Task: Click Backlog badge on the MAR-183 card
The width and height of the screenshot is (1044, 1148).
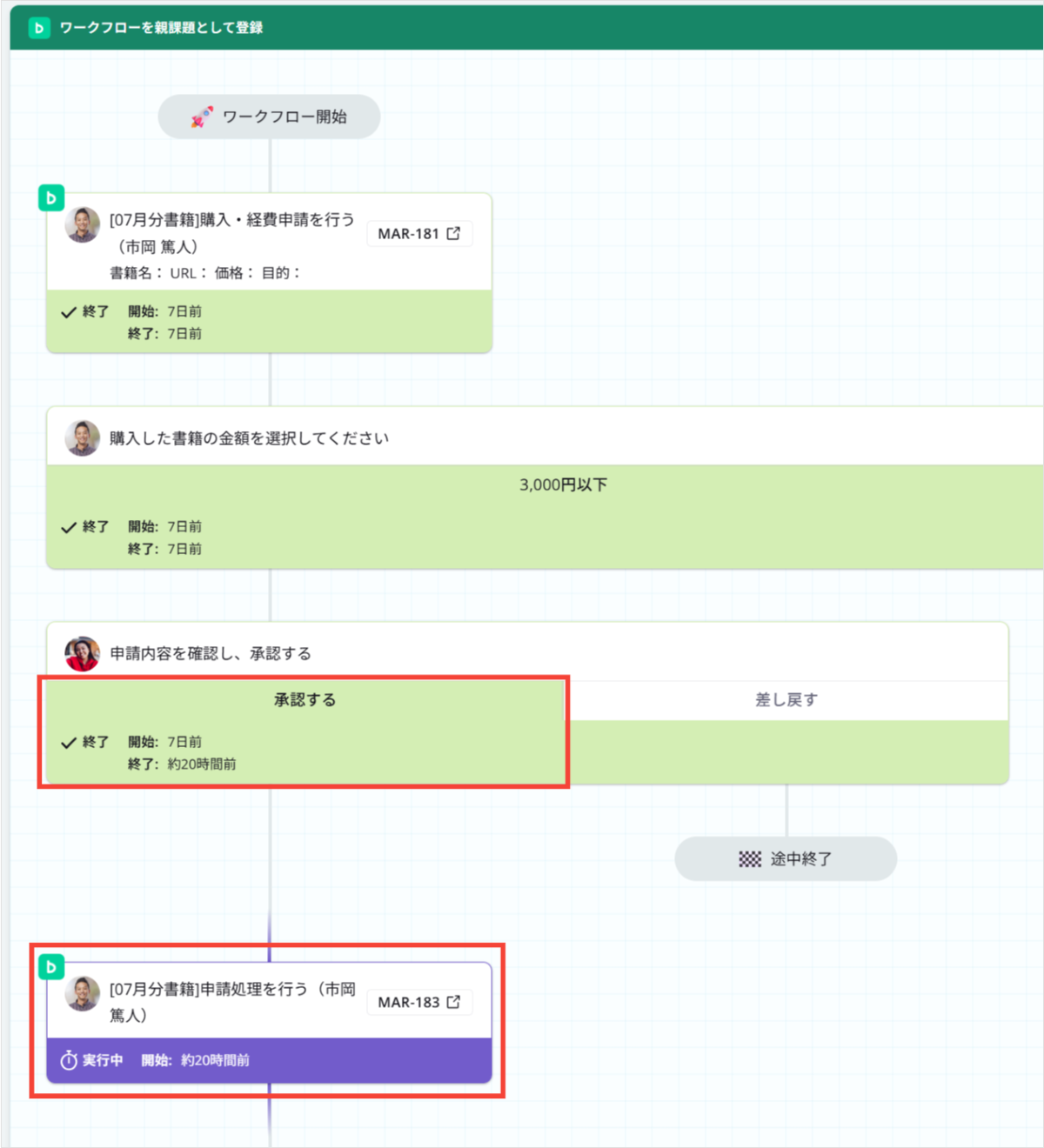Action: [x=51, y=967]
